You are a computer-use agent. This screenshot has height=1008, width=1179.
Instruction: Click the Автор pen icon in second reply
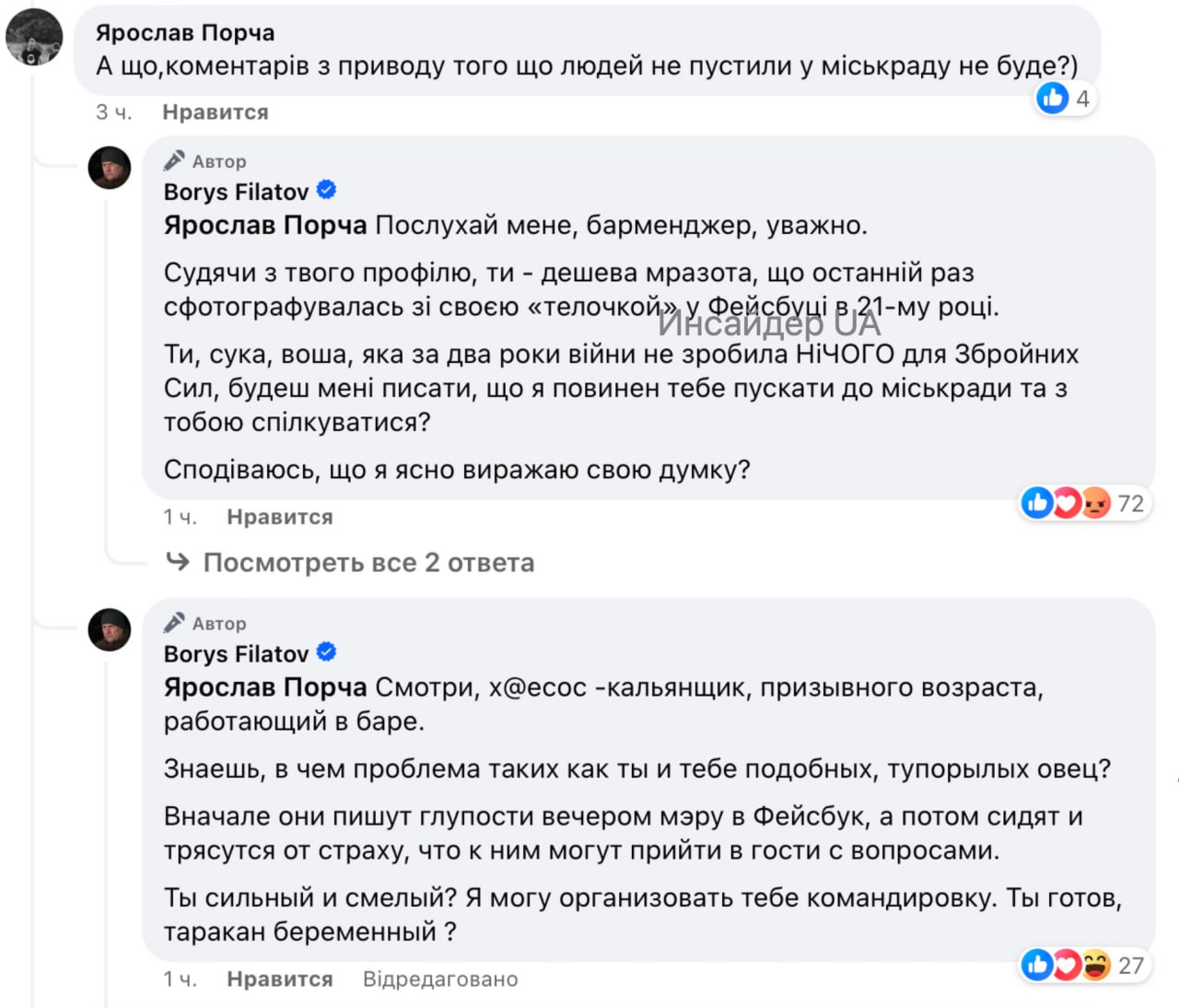(x=174, y=623)
